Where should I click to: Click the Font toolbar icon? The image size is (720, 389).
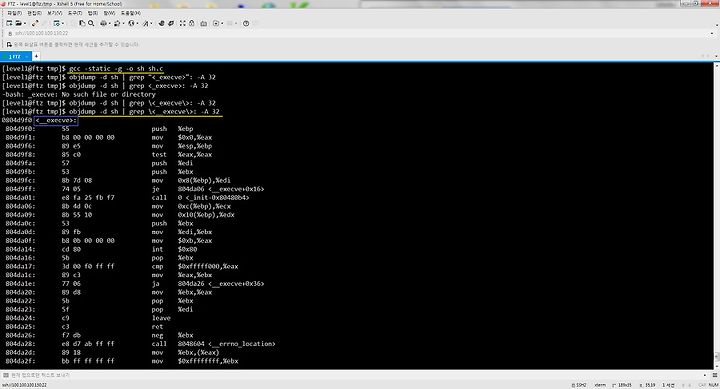coord(146,23)
